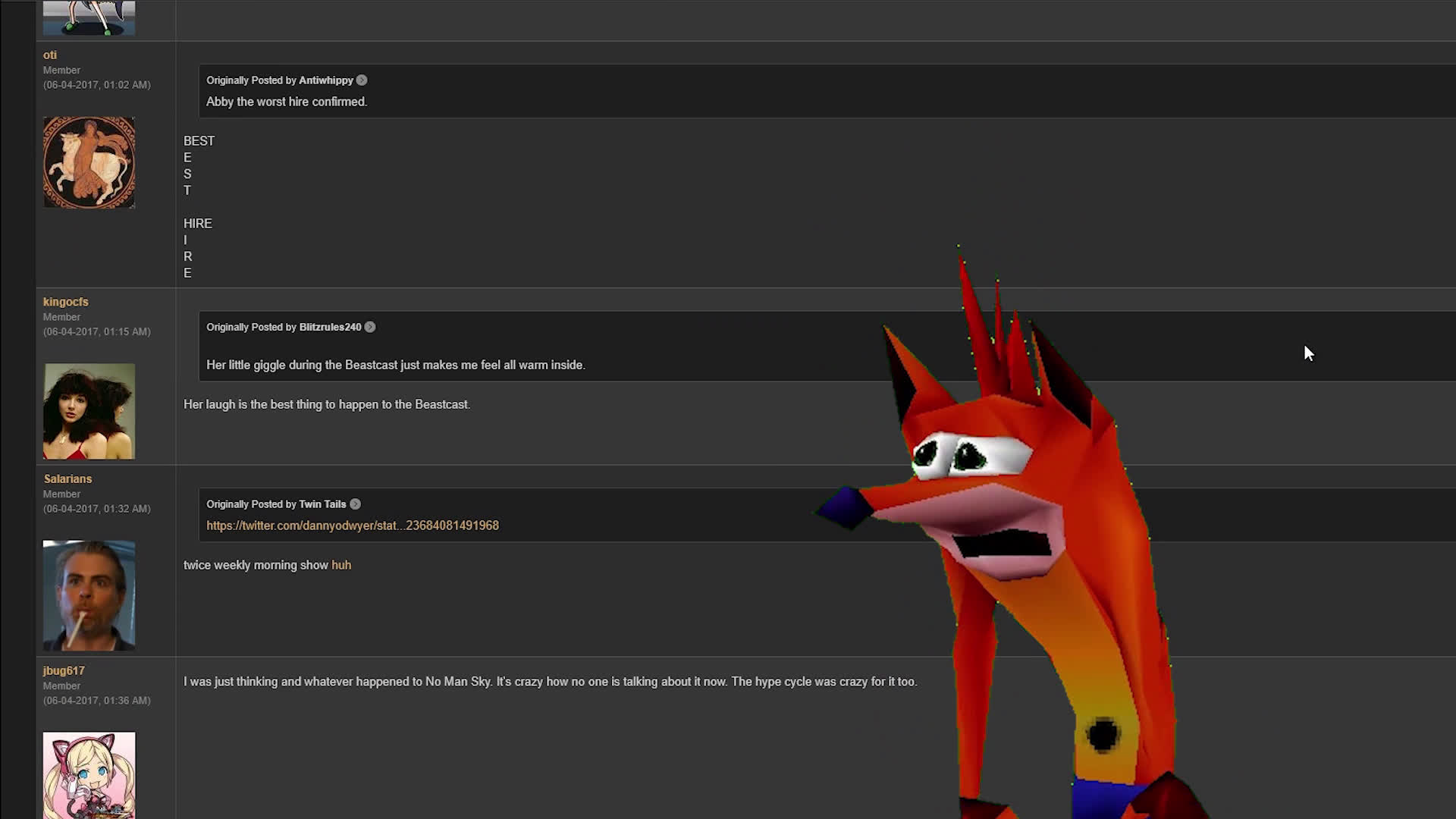This screenshot has width=1456, height=819.
Task: Click quoted author name Antiwhippy
Action: click(326, 80)
